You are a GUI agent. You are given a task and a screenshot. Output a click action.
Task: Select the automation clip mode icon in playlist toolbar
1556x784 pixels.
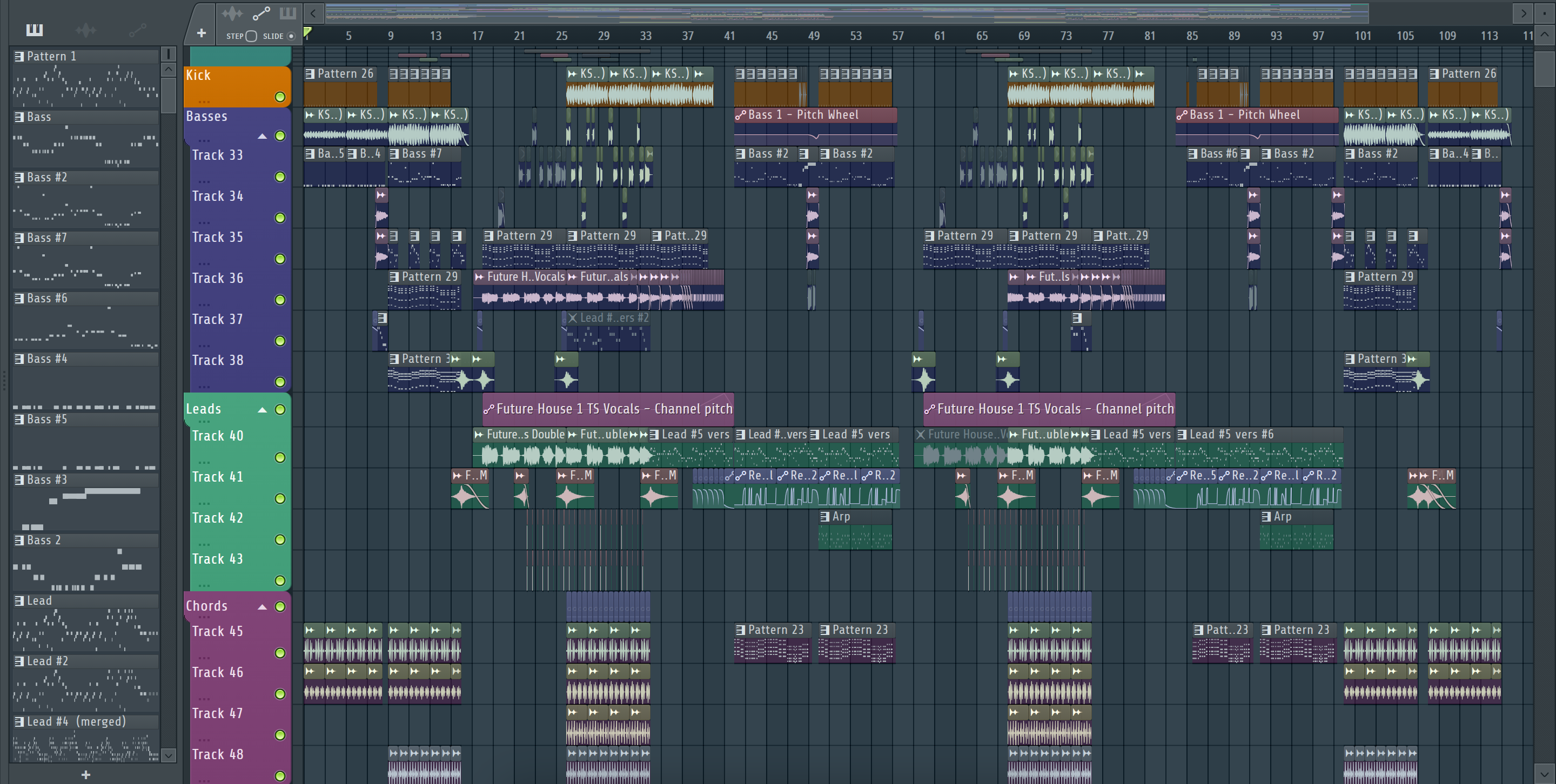point(261,13)
